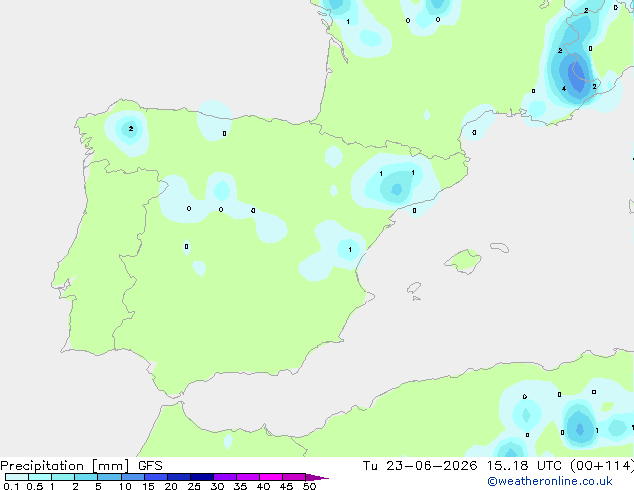Viewport: 634px width, 490px height.
Task: Pick the 15–20 mm legend color swatch
Action: point(156,477)
